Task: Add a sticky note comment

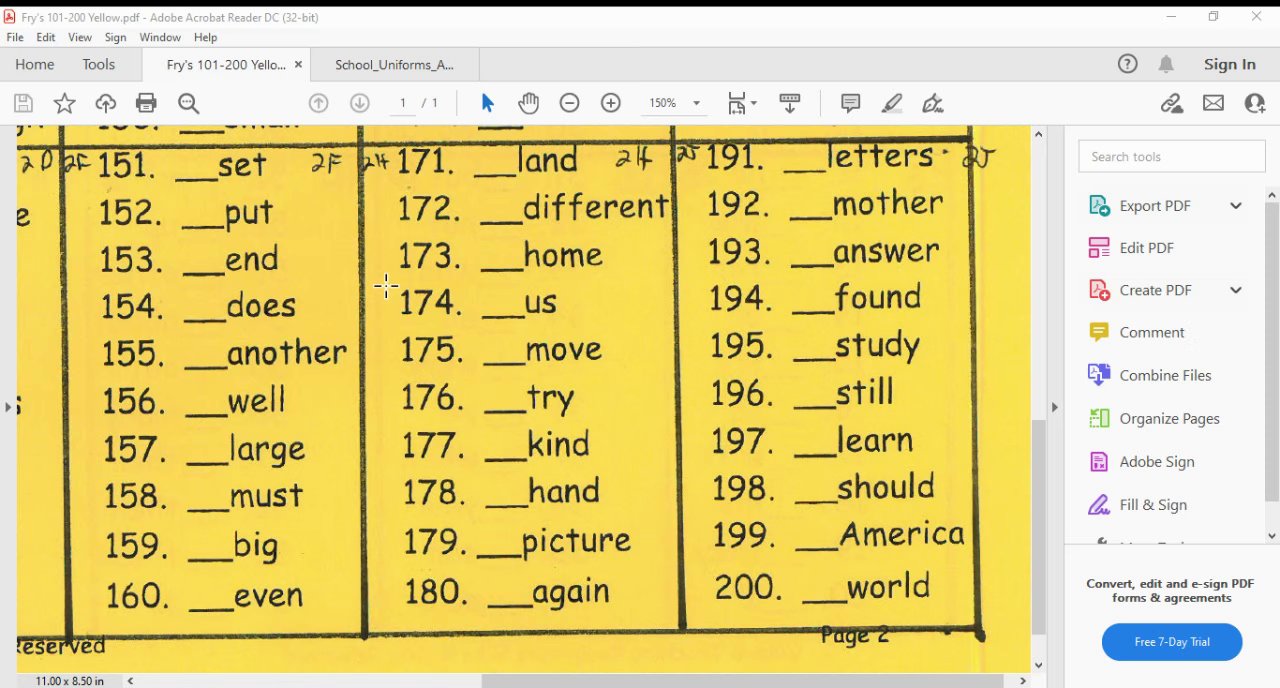Action: 851,103
